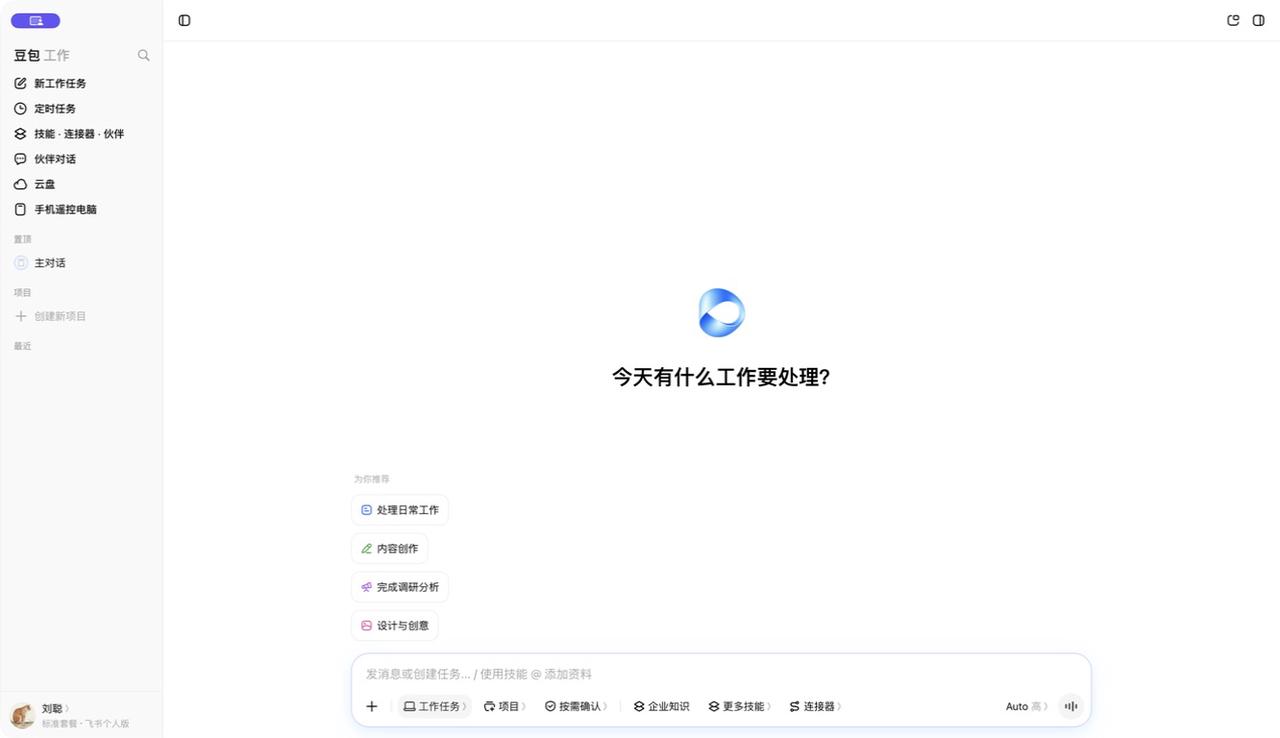Viewport: 1280px width, 738px height.
Task: Click the 项目 section label in sidebar
Action: tap(22, 293)
